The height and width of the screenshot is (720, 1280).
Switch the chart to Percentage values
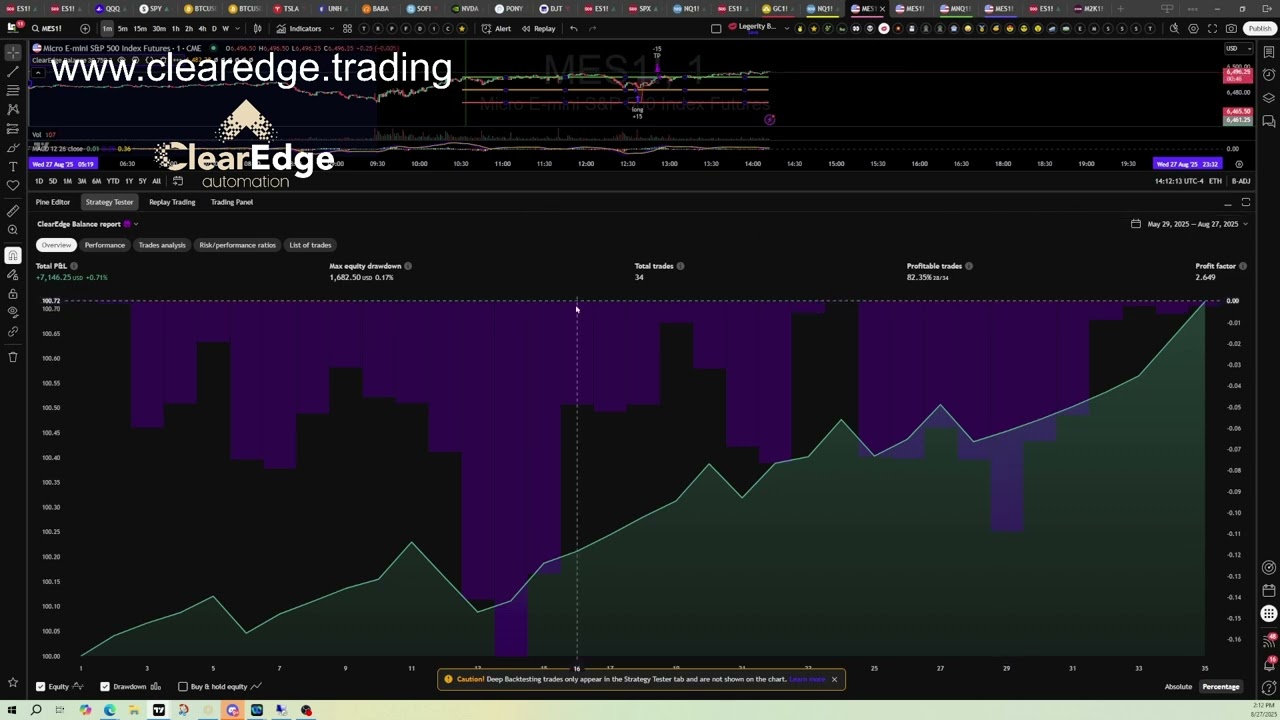pos(1220,687)
